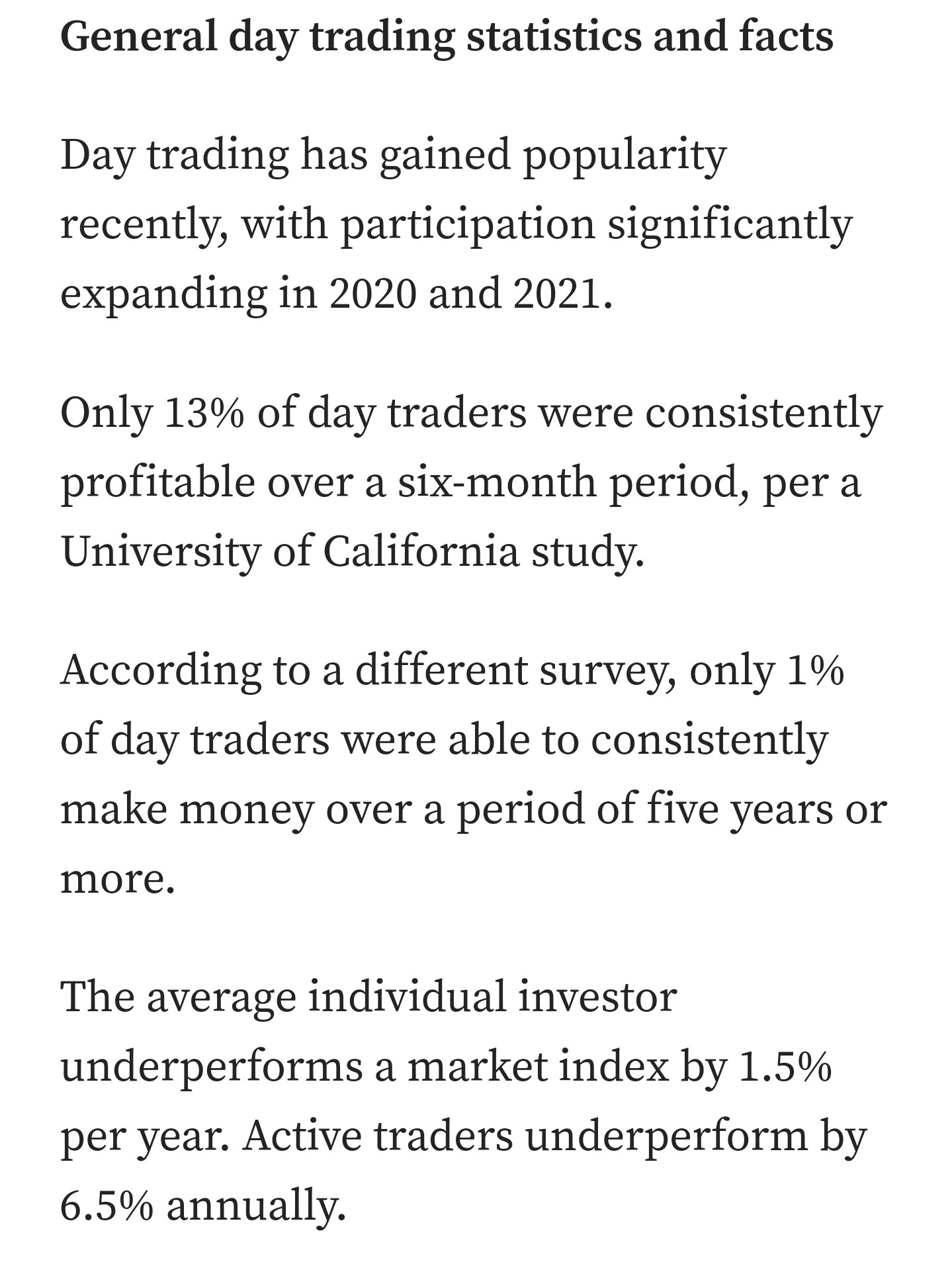The height and width of the screenshot is (1262, 952).
Task: Click the word popularity in the first paragraph
Action: [625, 155]
